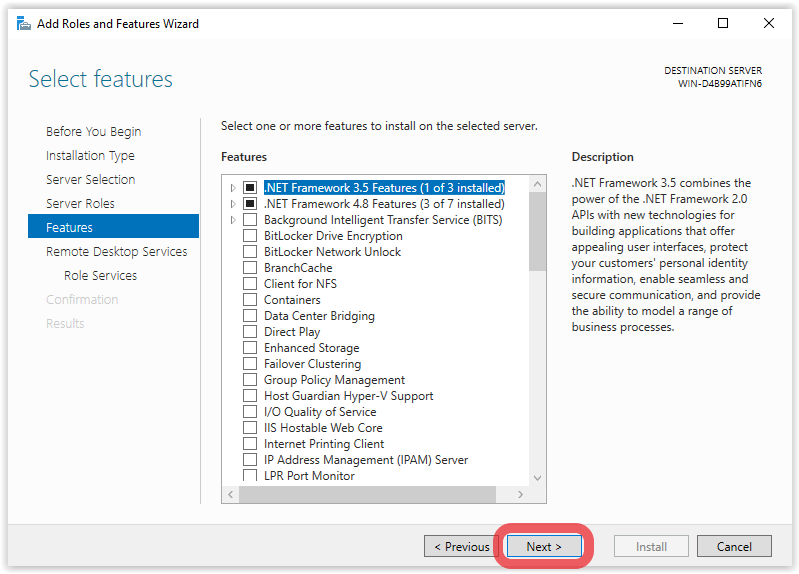The image size is (799, 574).
Task: Click the features list vertical scrollbar thumb
Action: [x=537, y=232]
